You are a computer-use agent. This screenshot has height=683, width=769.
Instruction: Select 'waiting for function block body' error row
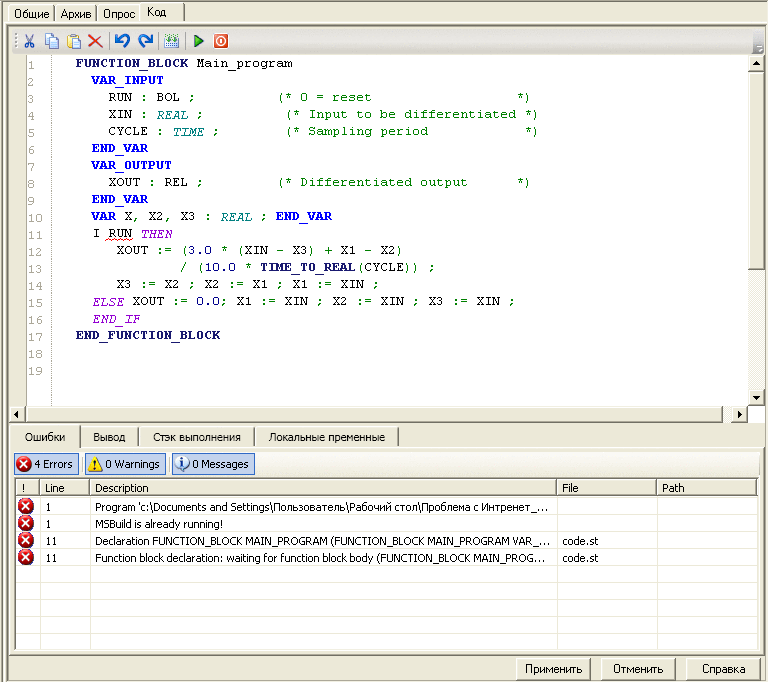pos(386,557)
